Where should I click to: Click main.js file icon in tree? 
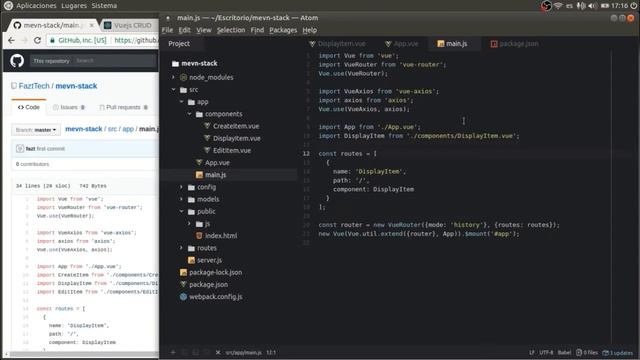[x=199, y=175]
